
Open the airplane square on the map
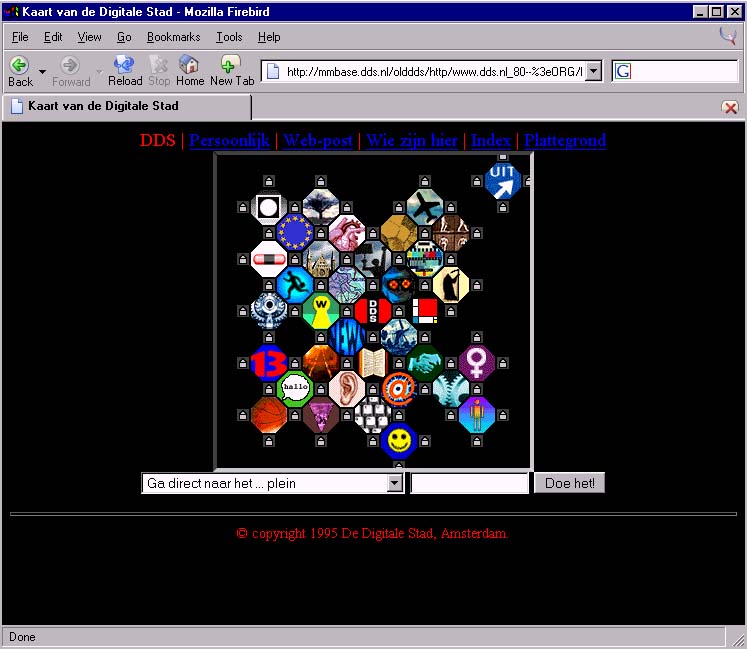[424, 207]
